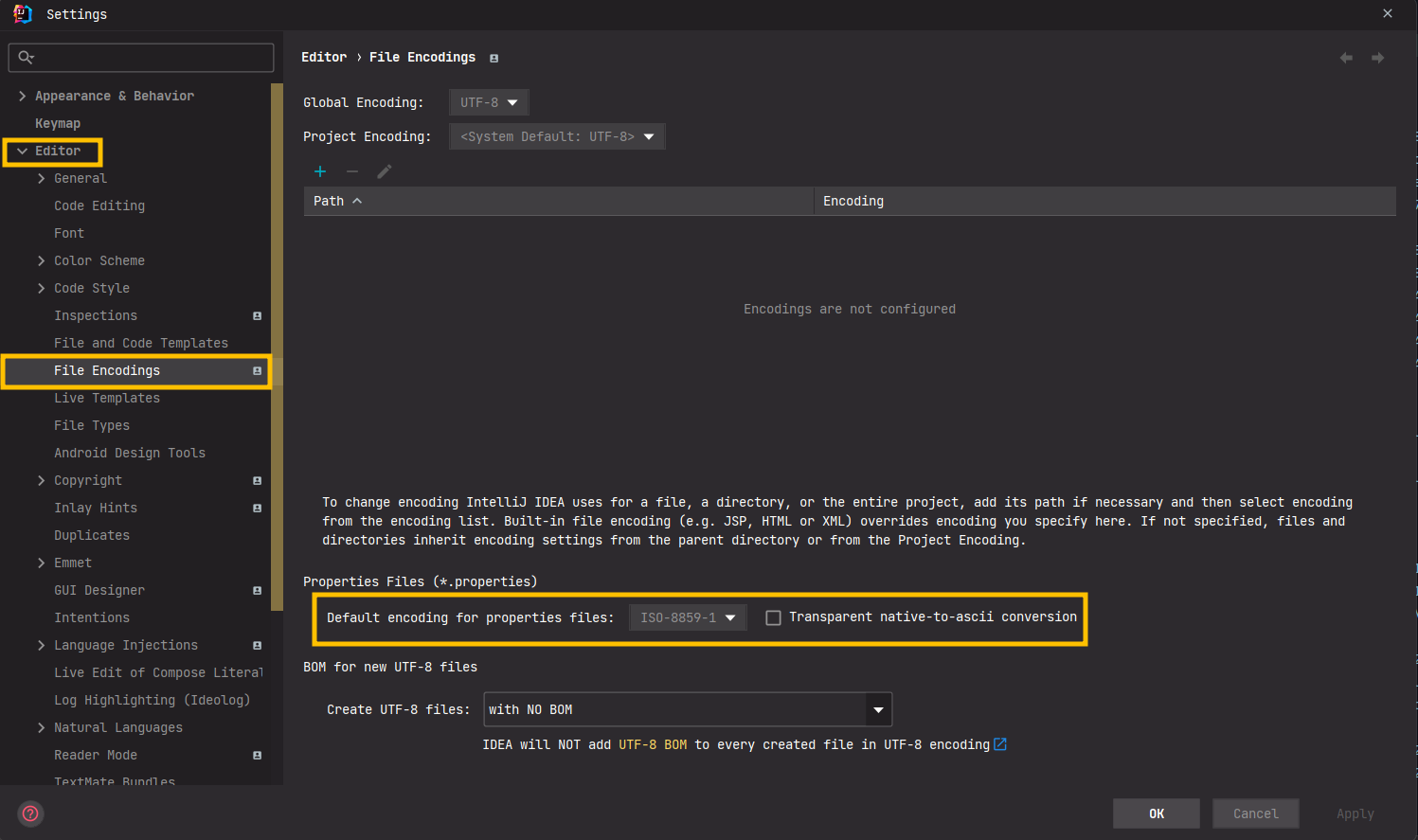Click the settings search field

(141, 58)
